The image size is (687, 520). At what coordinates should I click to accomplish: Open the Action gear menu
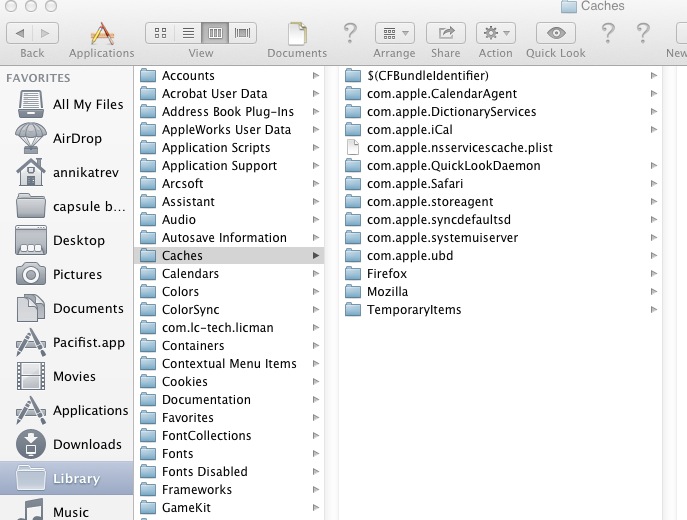pyautogui.click(x=496, y=33)
